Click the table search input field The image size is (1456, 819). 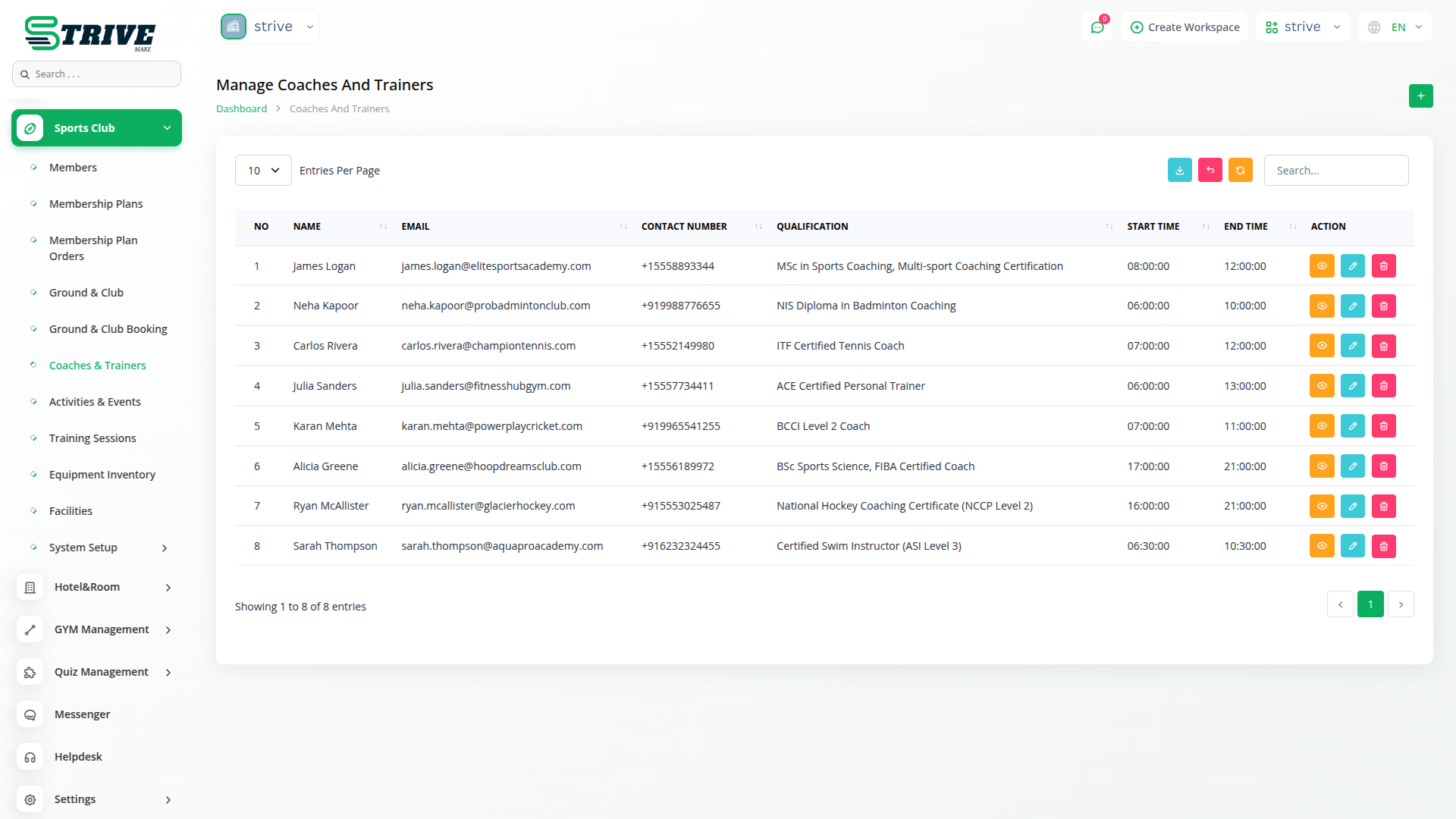click(1335, 171)
